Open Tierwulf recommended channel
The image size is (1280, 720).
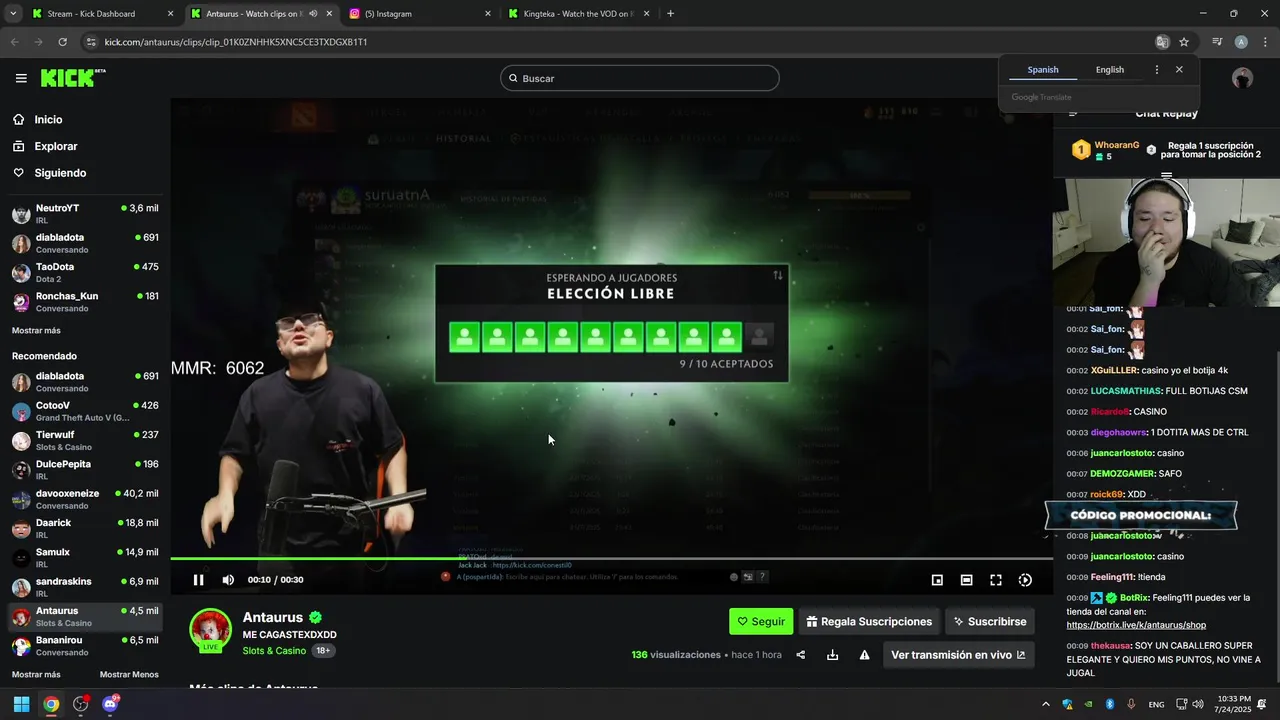pyautogui.click(x=85, y=441)
